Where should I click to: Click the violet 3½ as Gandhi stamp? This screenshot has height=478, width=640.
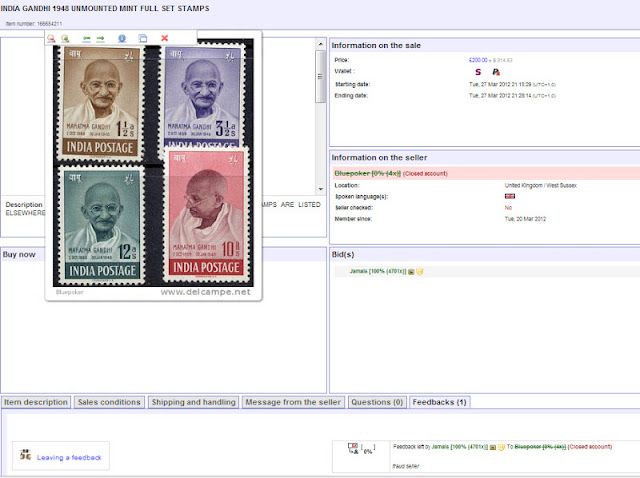pyautogui.click(x=202, y=97)
